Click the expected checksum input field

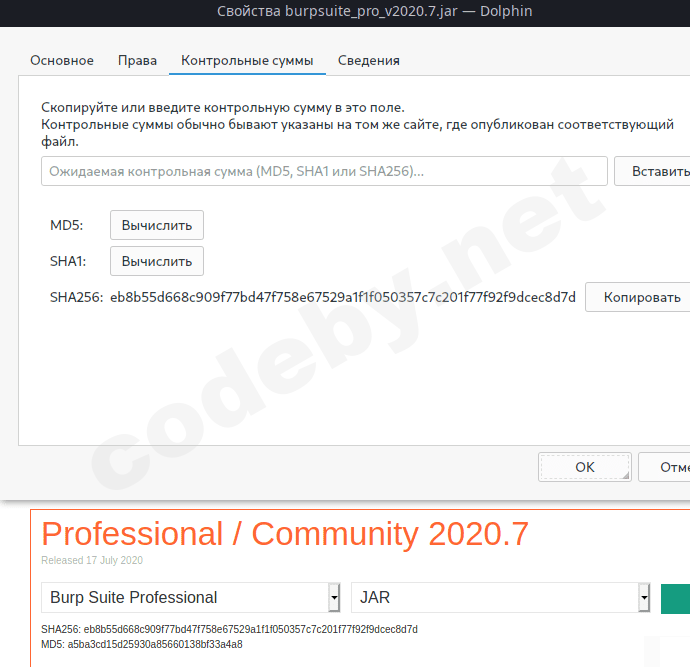point(324,171)
